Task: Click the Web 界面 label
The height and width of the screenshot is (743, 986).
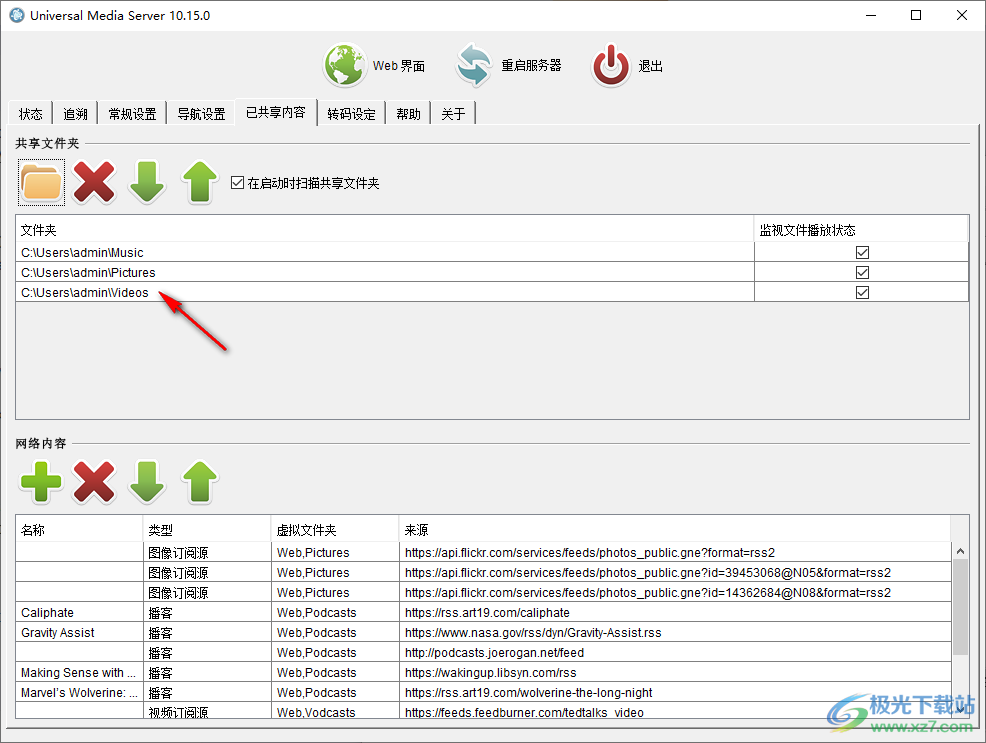Action: (x=399, y=65)
